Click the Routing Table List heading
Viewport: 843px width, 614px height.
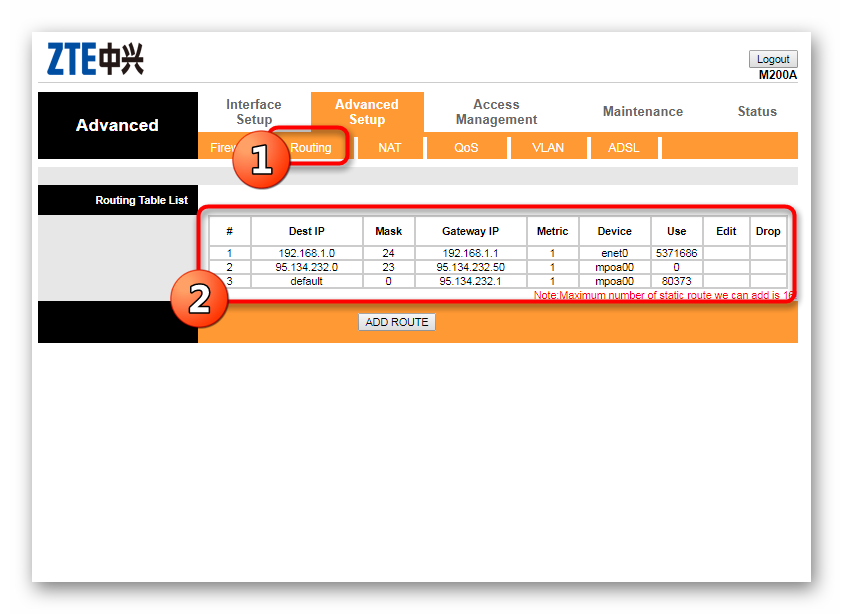[141, 200]
